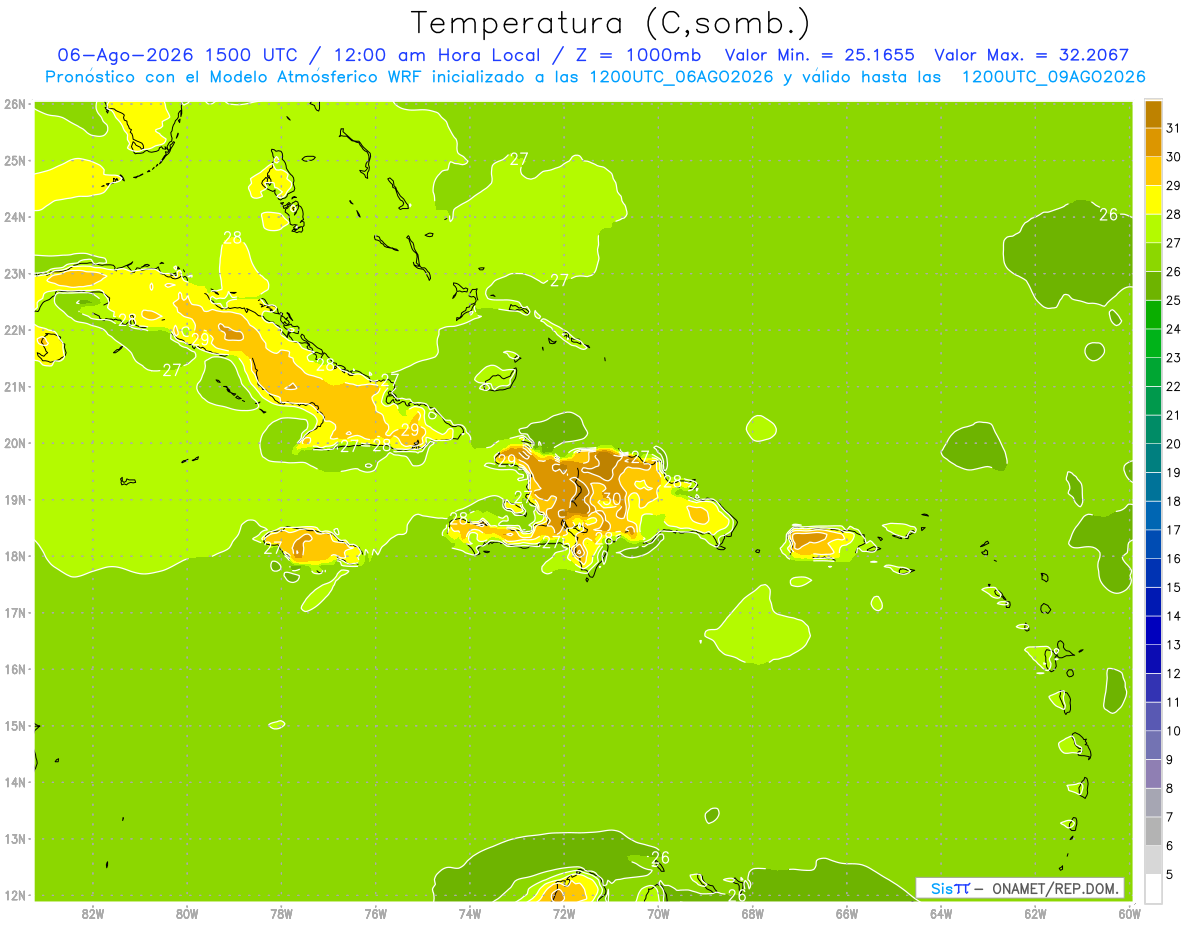
Task: Click the orange legend swatch between 30 and 31
Action: [x=1154, y=142]
